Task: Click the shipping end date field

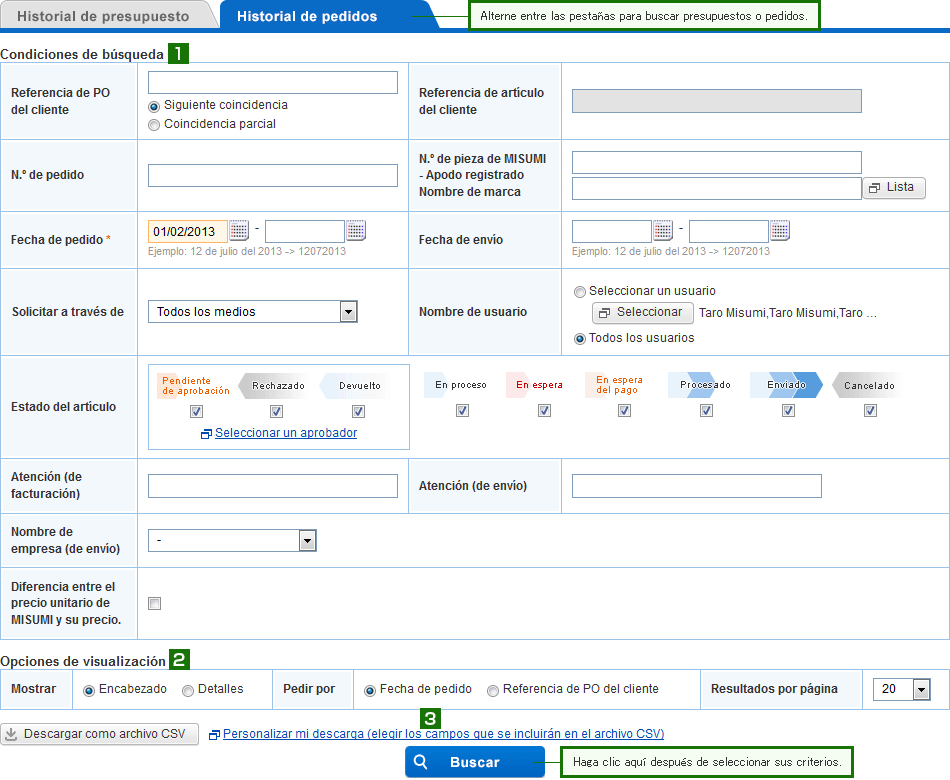Action: 729,231
